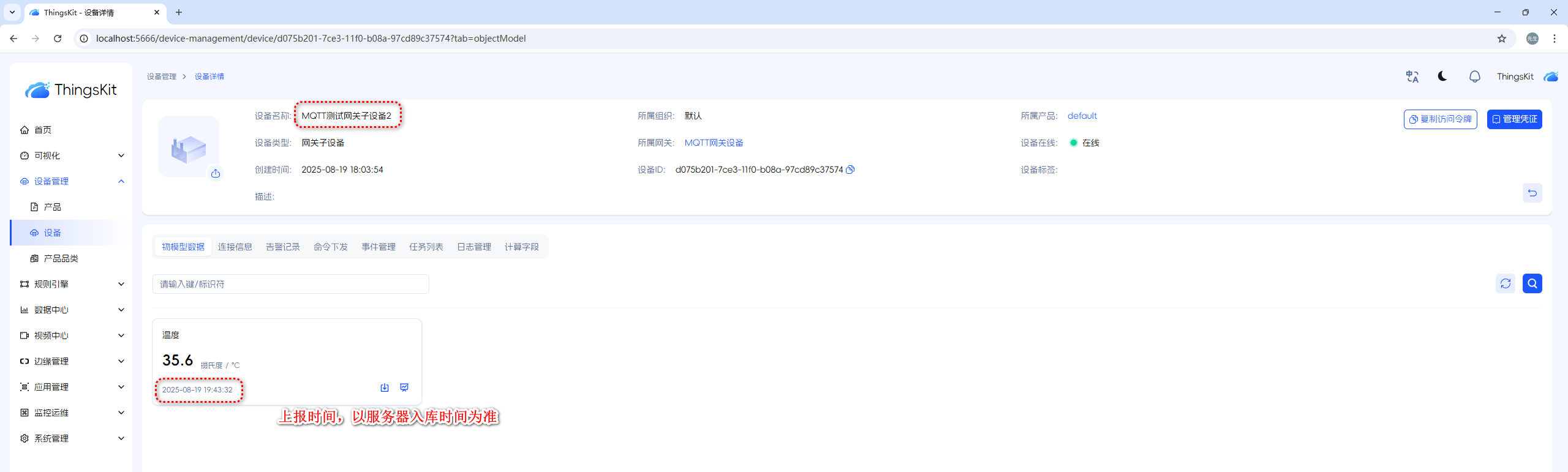The width and height of the screenshot is (1568, 472).
Task: Copy the device ID icon
Action: tap(850, 170)
